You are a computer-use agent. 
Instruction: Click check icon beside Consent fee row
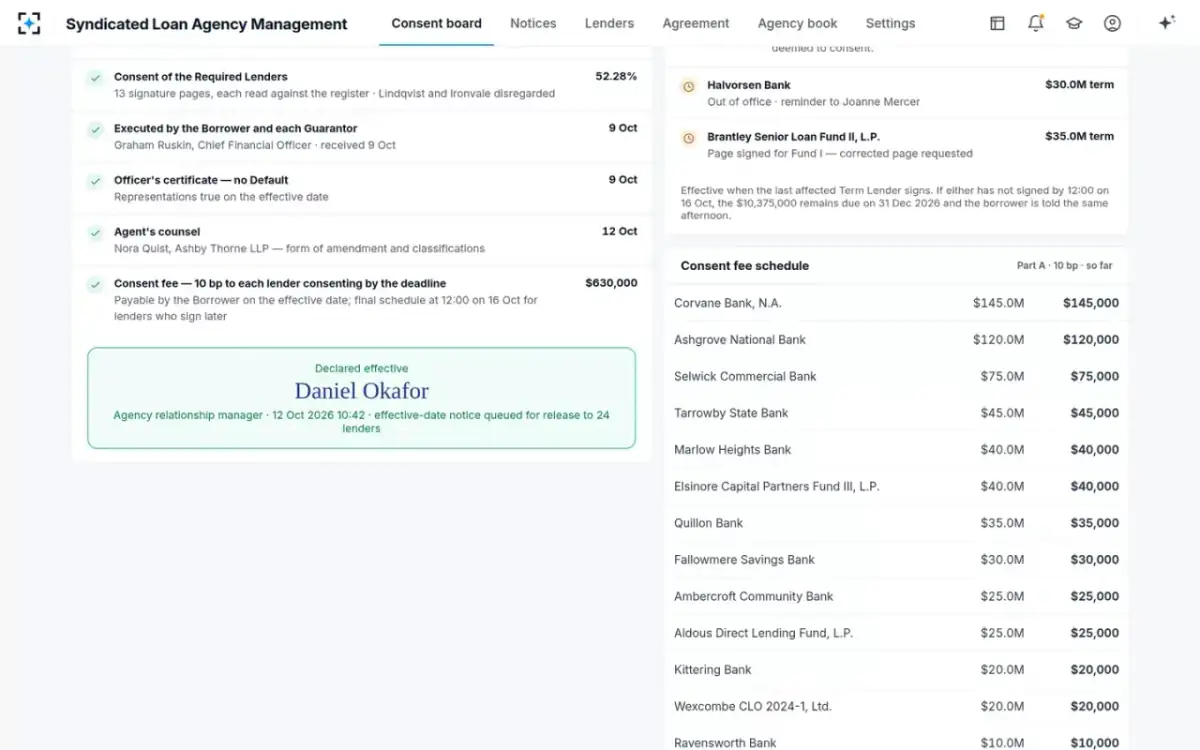tap(95, 284)
